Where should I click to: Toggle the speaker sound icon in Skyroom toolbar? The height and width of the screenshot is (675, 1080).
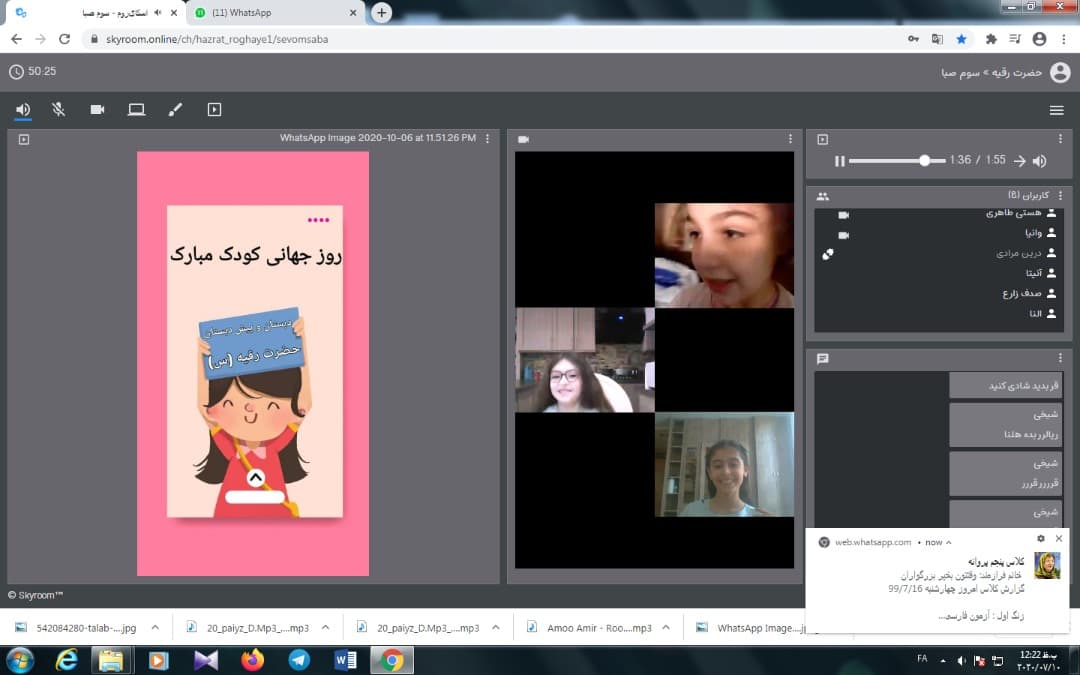pos(23,110)
